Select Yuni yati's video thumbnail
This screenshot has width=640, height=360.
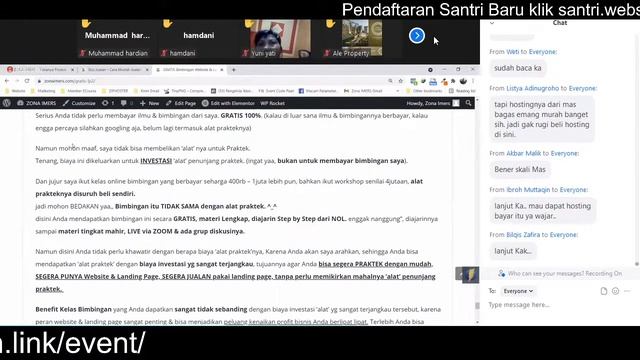(x=280, y=39)
